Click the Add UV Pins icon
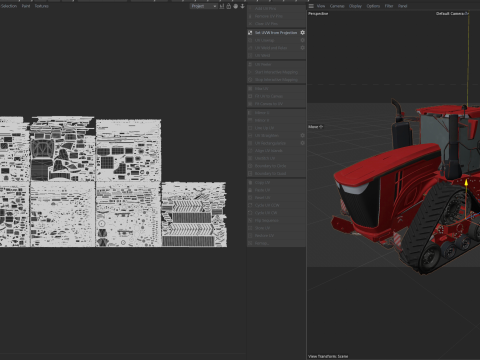 click(x=250, y=8)
